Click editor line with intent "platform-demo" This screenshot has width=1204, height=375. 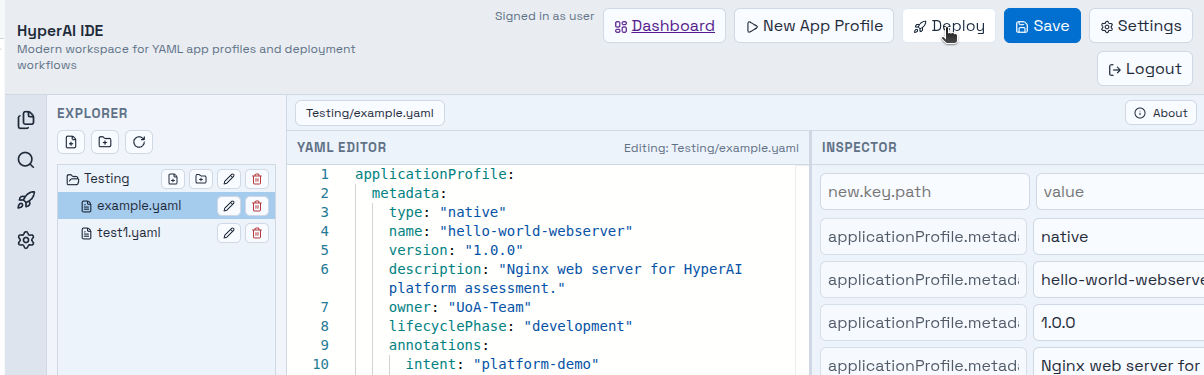502,364
